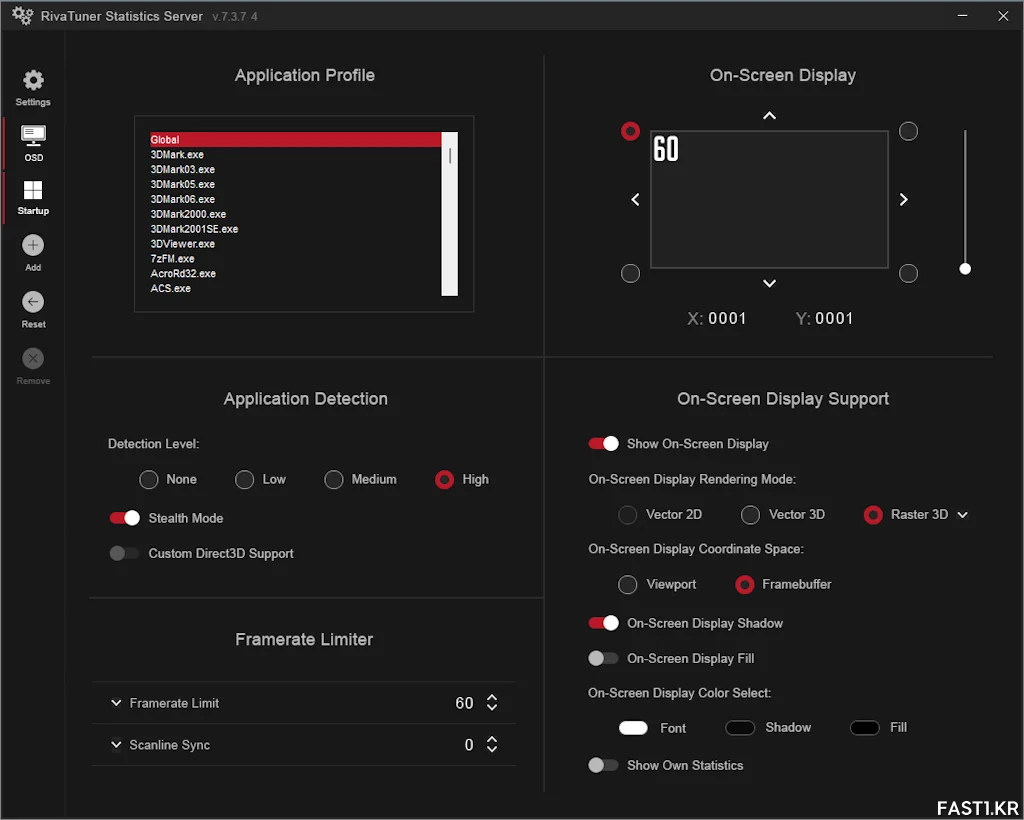Toggle the Stealth Mode switch
The height and width of the screenshot is (820, 1024).
tap(124, 518)
